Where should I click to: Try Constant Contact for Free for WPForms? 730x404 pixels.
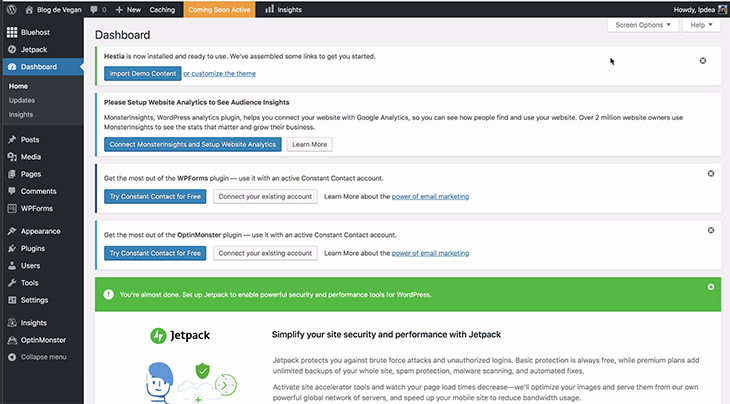pos(155,196)
